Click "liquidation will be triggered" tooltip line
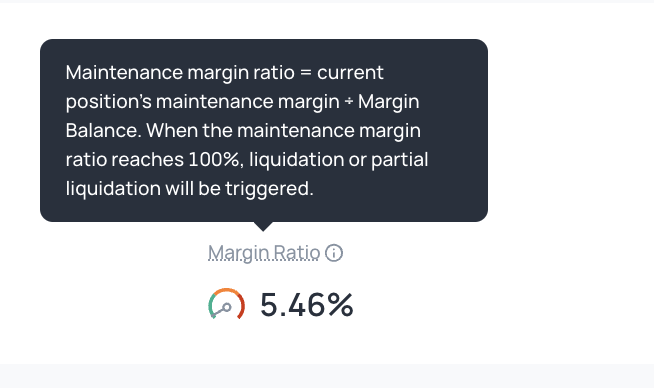 [189, 189]
